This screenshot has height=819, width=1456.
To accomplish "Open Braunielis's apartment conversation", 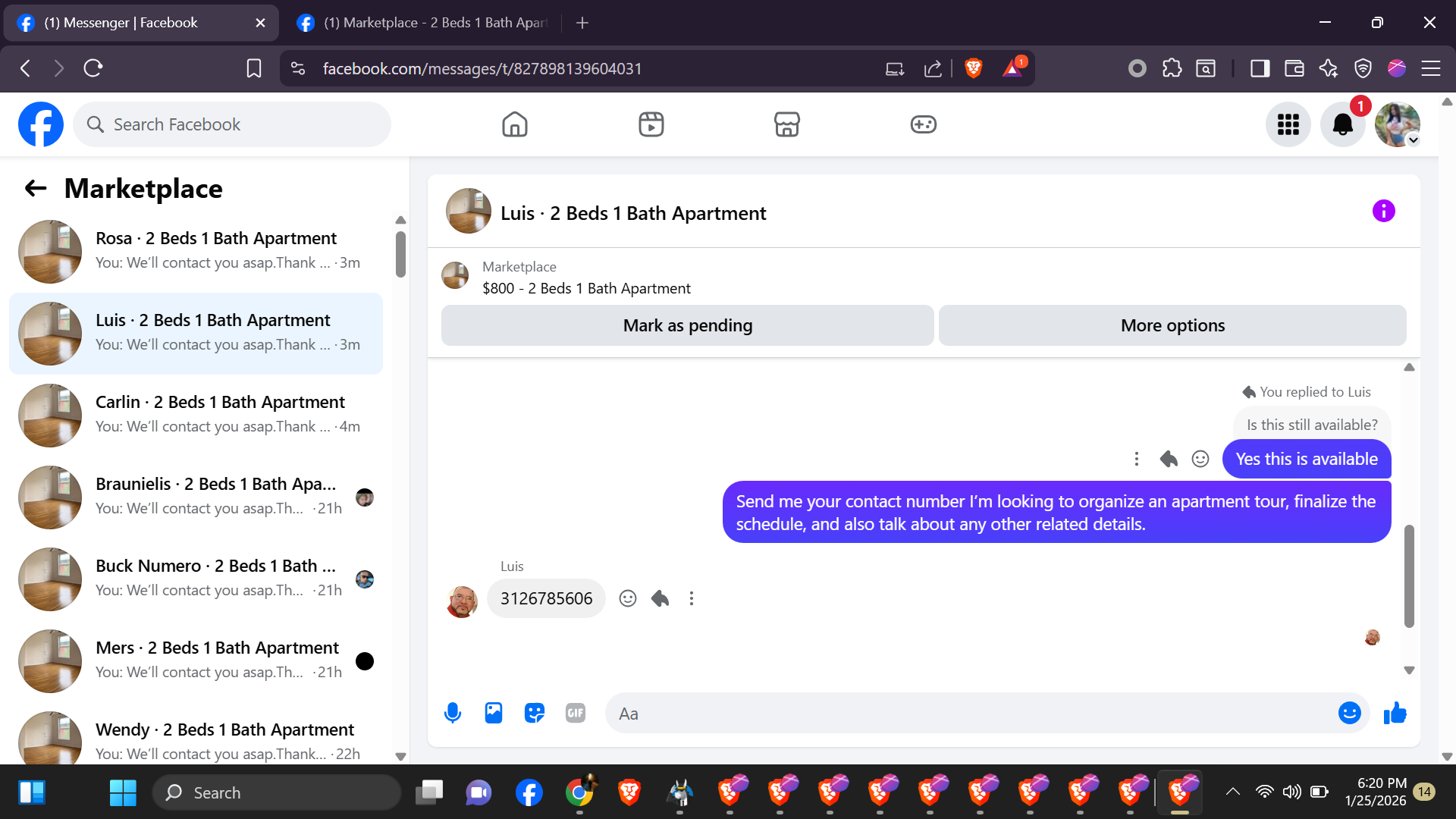I will tap(196, 497).
